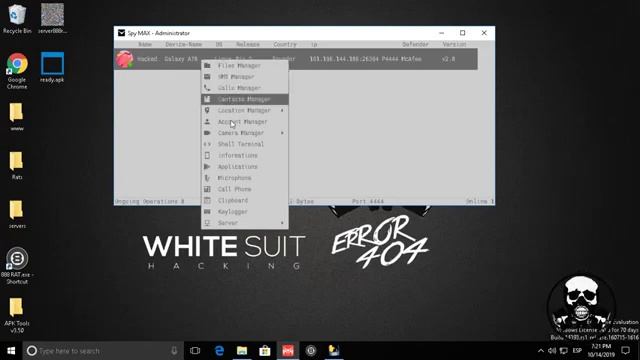Click the Call Phone keypad icon
The image size is (640, 360).
pyautogui.click(x=207, y=189)
